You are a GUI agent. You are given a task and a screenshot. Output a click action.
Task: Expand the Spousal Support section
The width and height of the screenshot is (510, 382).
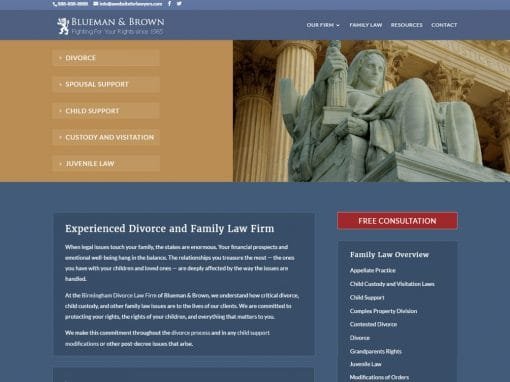pyautogui.click(x=106, y=84)
